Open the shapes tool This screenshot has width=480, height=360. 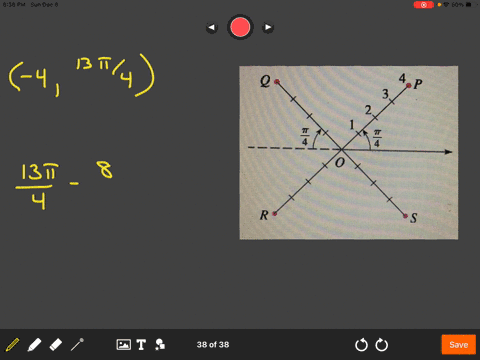coord(160,344)
